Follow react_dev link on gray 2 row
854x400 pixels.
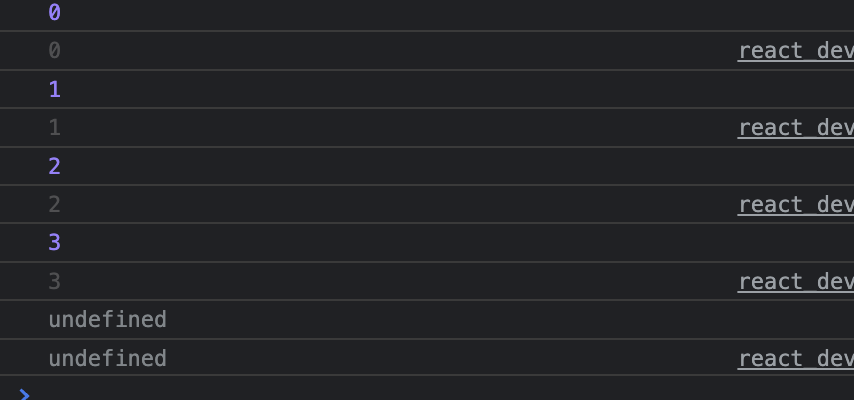795,205
